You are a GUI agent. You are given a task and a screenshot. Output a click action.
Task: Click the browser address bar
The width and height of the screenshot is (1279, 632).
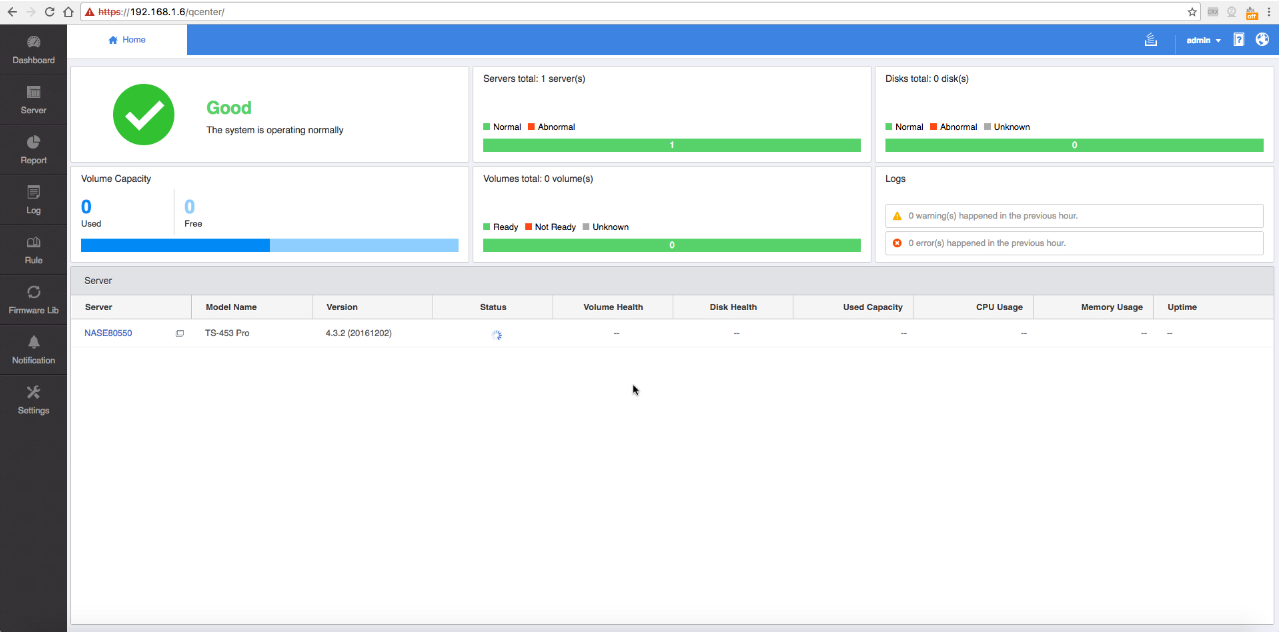640,12
